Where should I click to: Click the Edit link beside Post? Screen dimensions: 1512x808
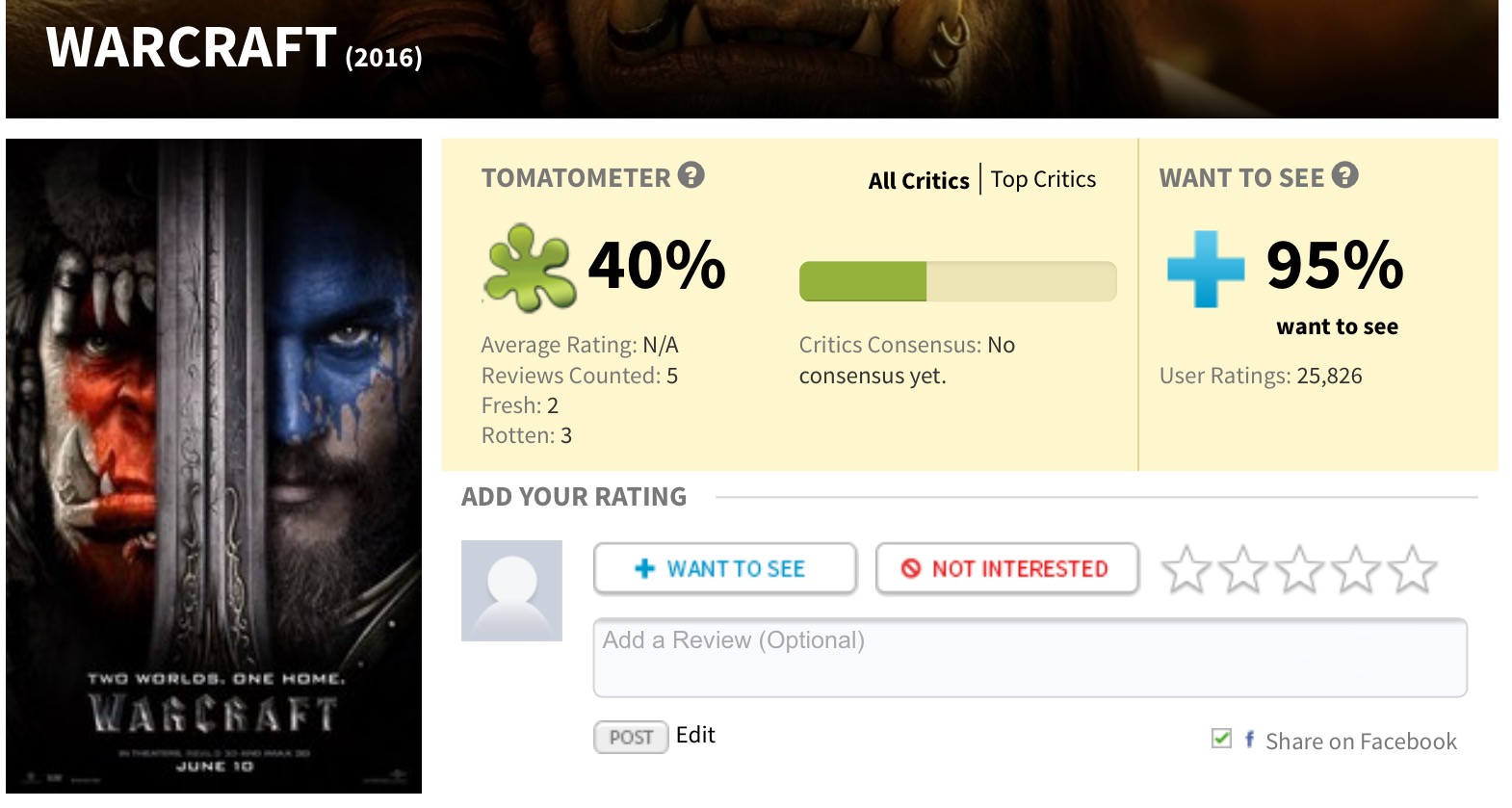(x=695, y=735)
